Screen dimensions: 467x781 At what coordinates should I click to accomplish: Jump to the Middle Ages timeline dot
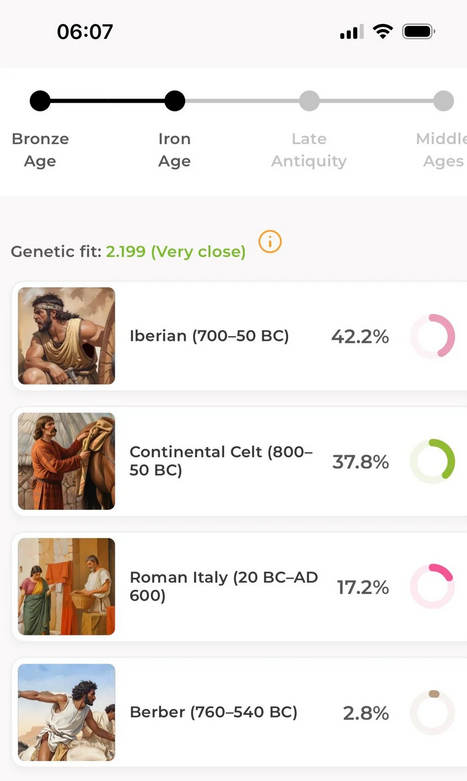point(444,101)
